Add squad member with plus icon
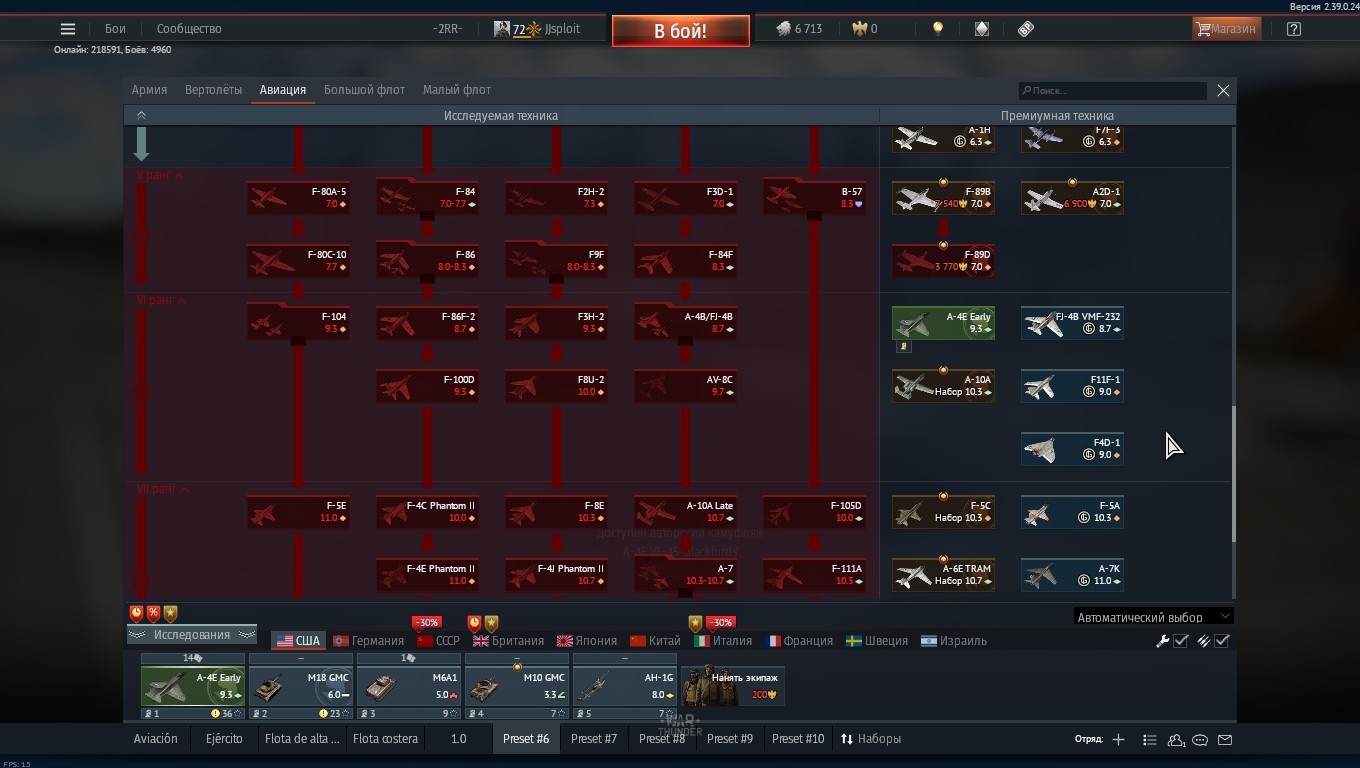1360x768 pixels. click(1118, 739)
